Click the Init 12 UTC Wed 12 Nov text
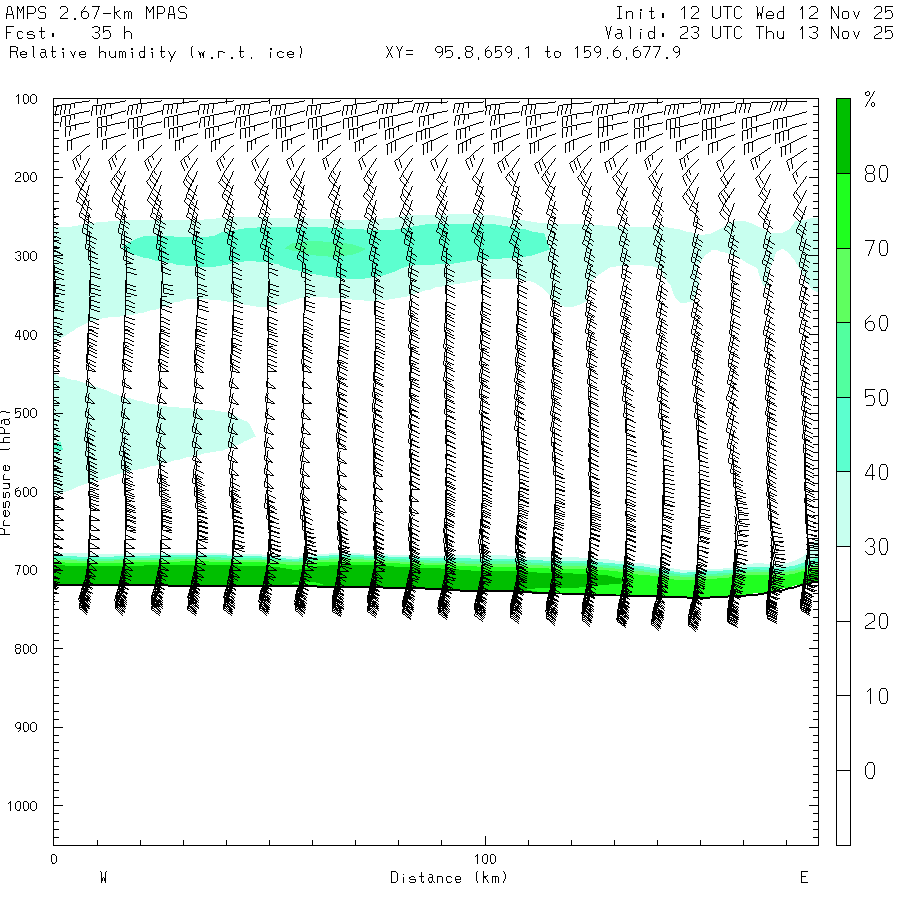The width and height of the screenshot is (900, 900). pyautogui.click(x=754, y=14)
